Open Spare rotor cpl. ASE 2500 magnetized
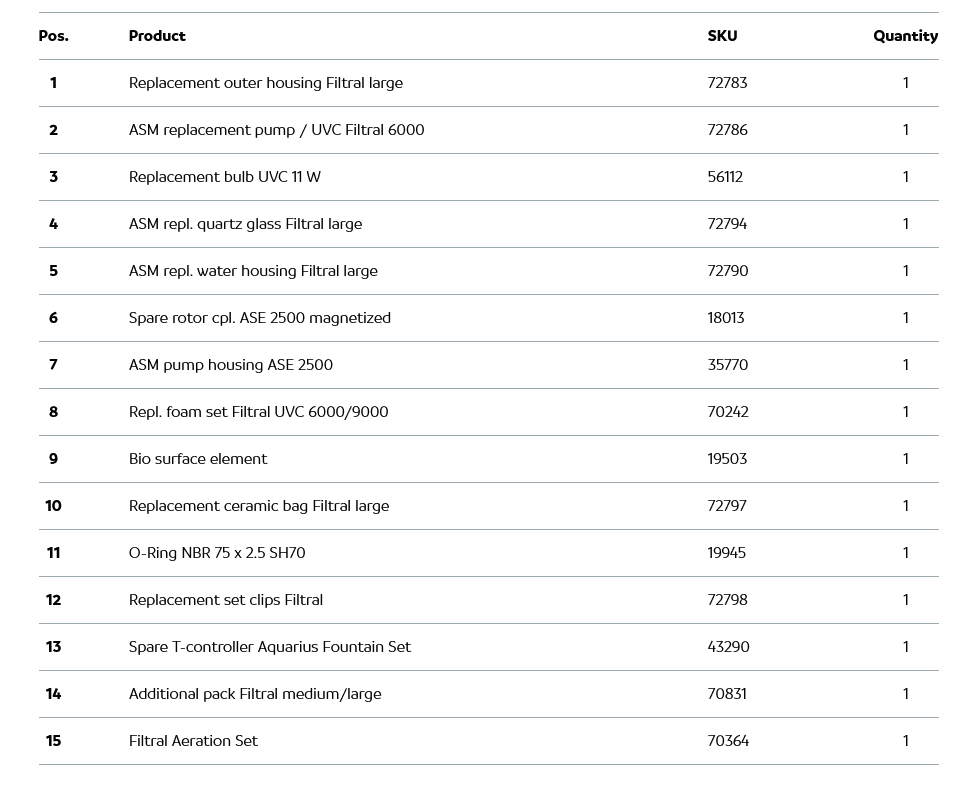This screenshot has height=788, width=967. coord(260,318)
